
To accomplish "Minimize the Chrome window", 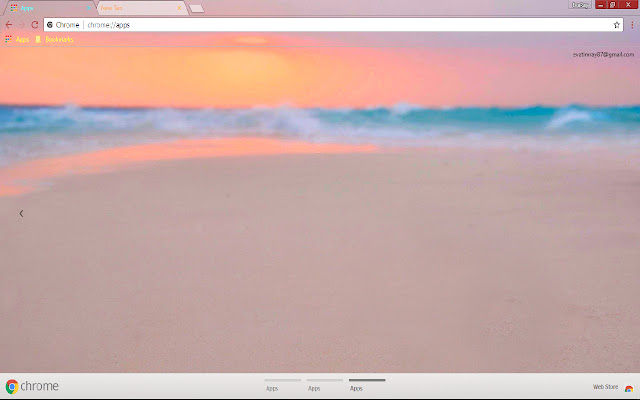I will pos(600,4).
